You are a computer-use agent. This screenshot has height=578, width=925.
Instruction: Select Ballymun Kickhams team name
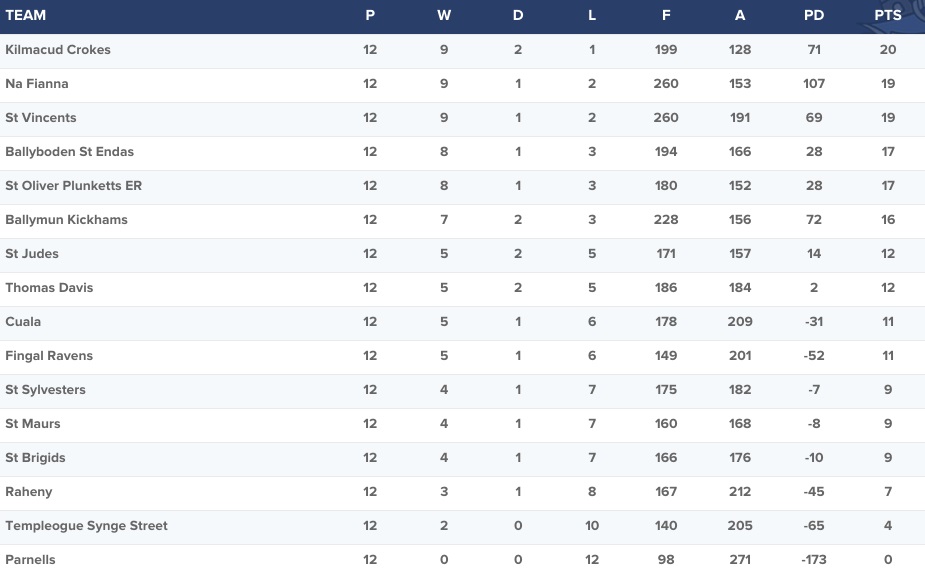pos(67,219)
